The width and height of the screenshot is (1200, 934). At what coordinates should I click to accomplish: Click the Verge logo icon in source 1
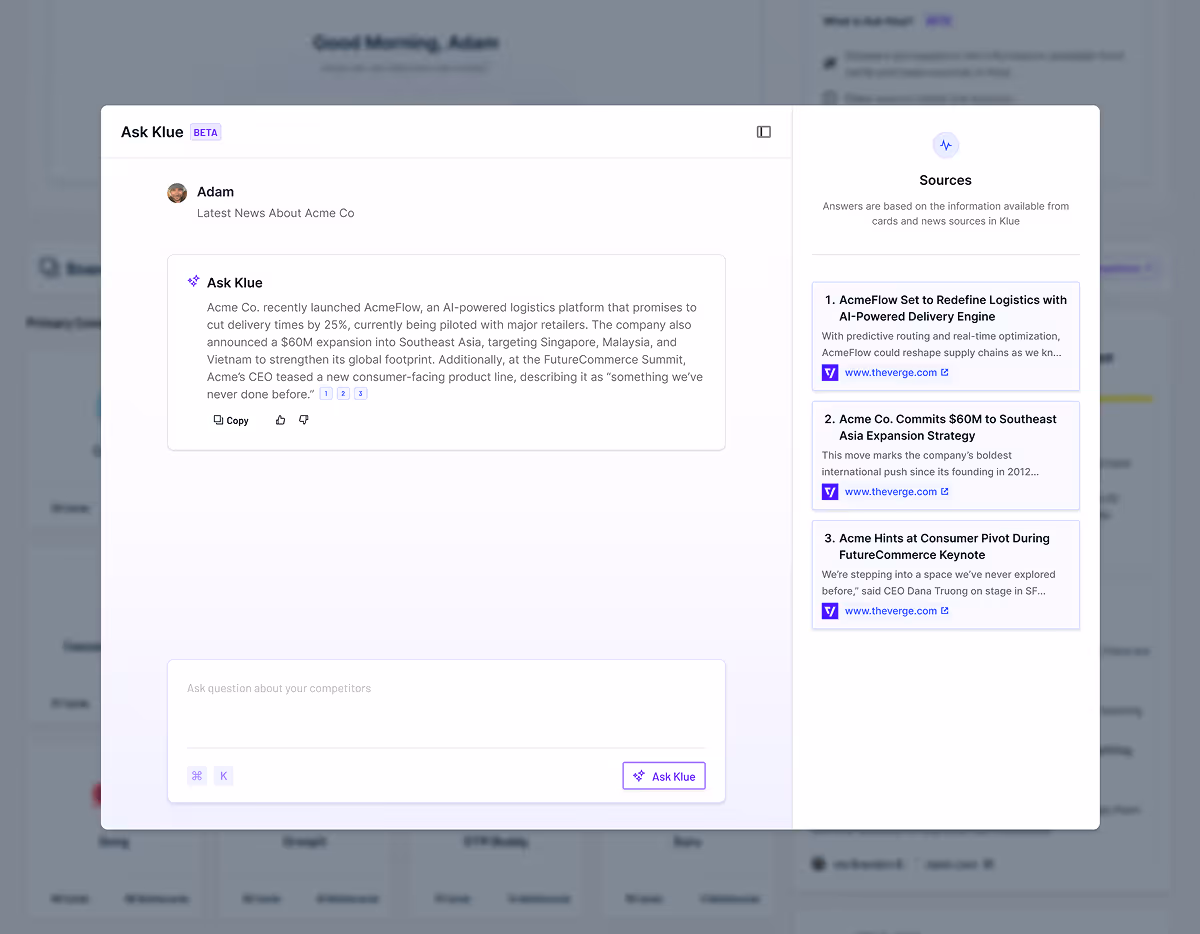pyautogui.click(x=830, y=372)
